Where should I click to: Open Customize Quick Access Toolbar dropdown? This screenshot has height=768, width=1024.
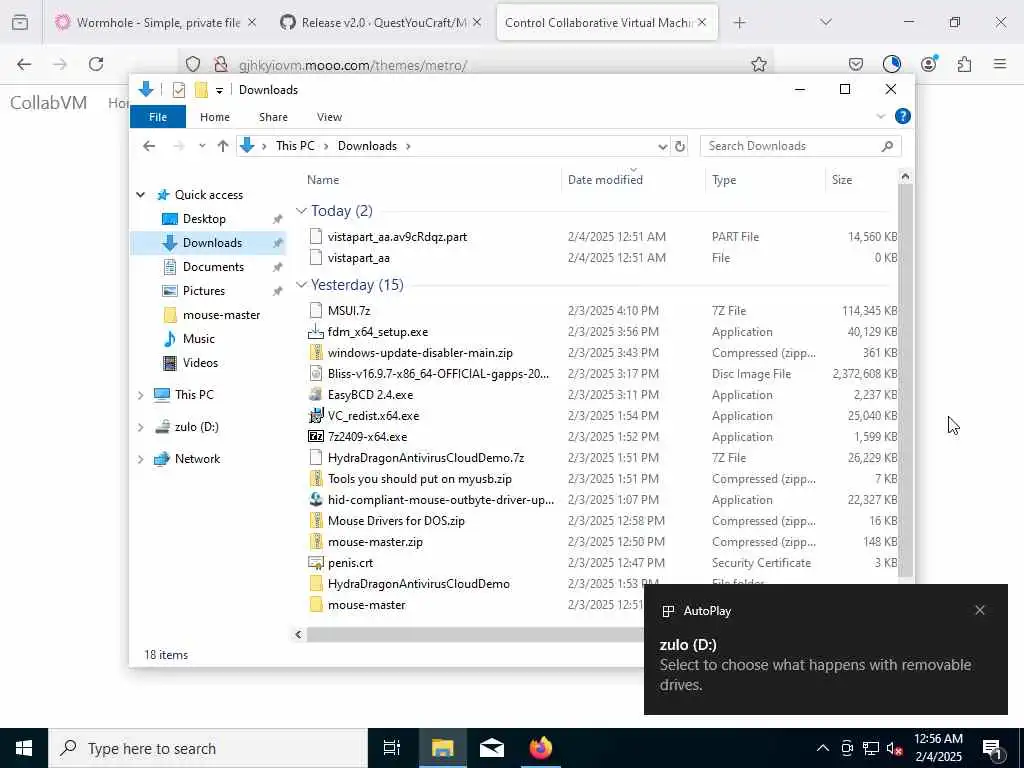219,90
